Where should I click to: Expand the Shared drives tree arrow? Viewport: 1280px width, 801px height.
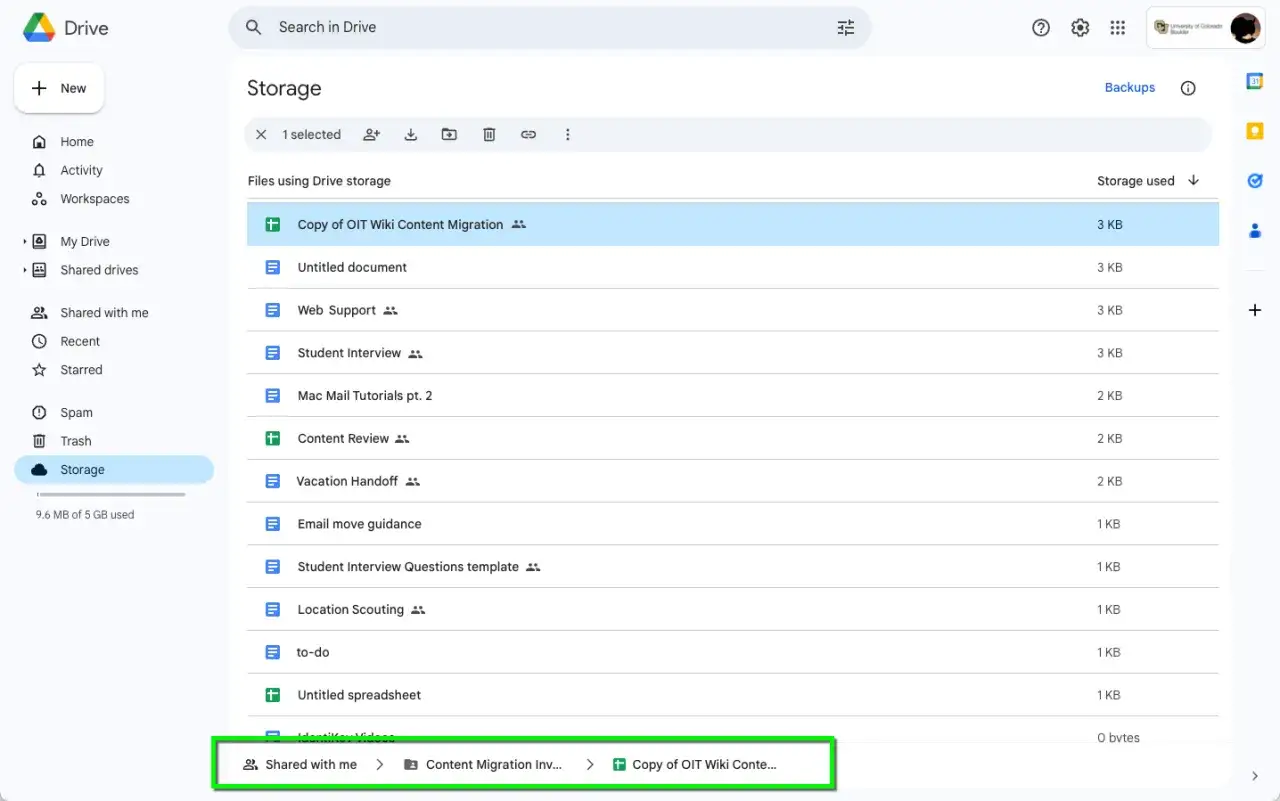pyautogui.click(x=25, y=270)
